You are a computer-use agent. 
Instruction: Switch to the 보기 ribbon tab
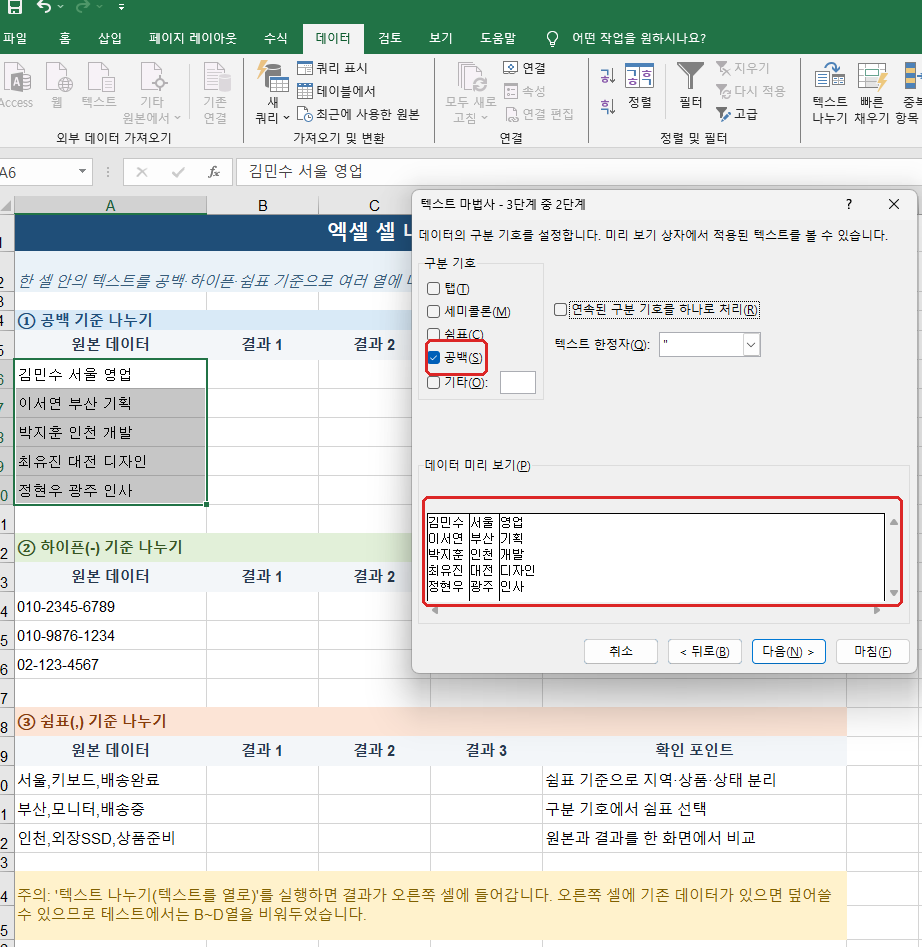click(441, 38)
